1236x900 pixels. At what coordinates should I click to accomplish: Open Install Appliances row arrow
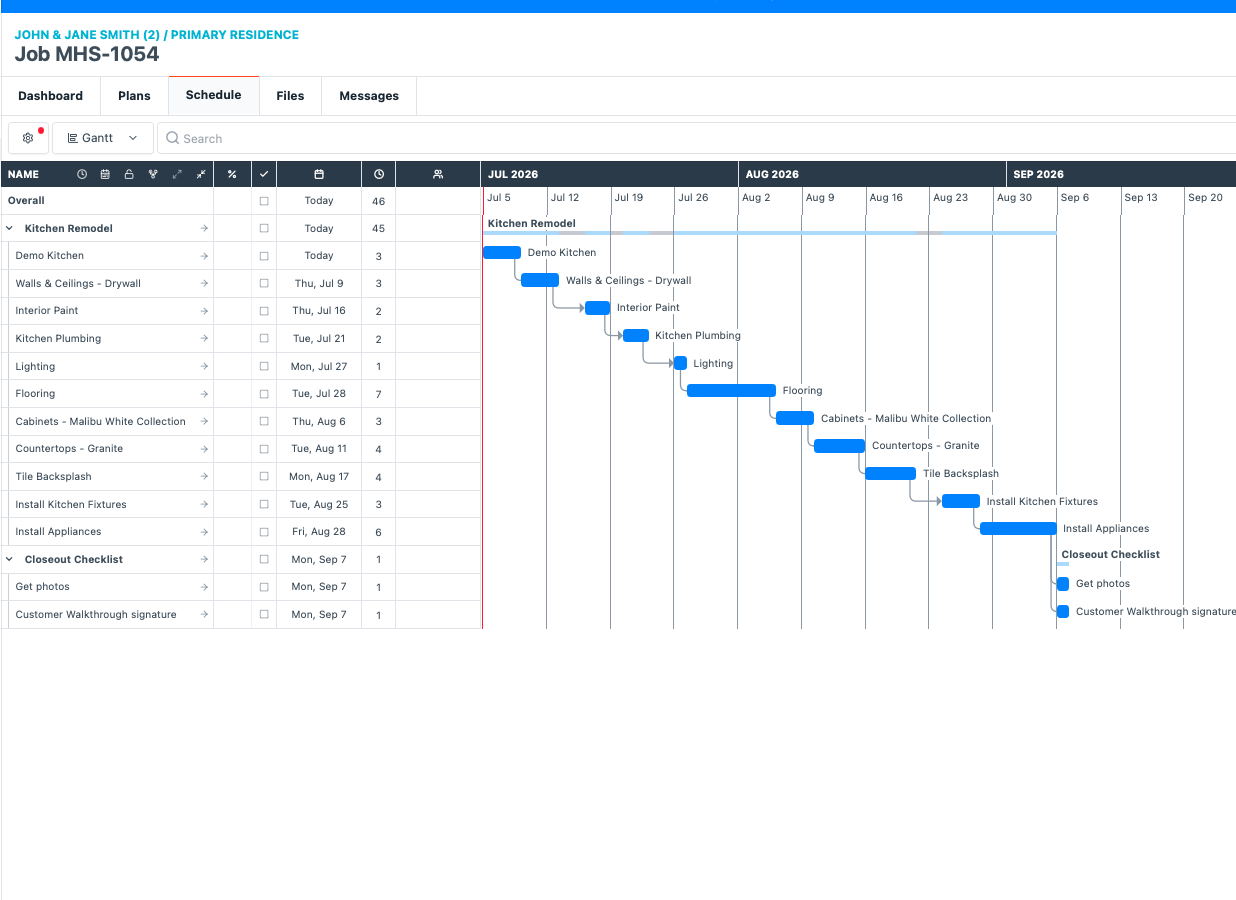204,532
